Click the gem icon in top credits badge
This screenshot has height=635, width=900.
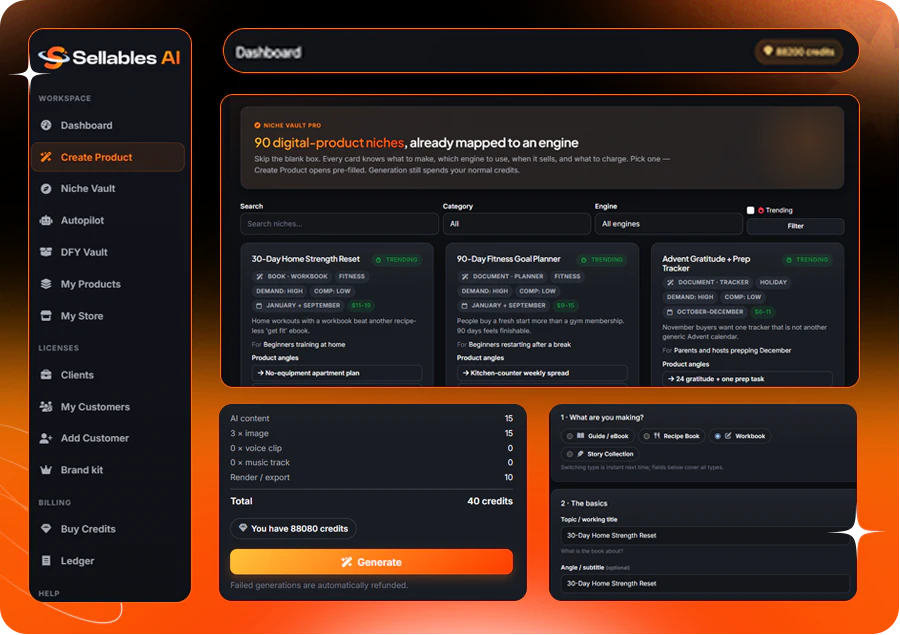tap(768, 51)
